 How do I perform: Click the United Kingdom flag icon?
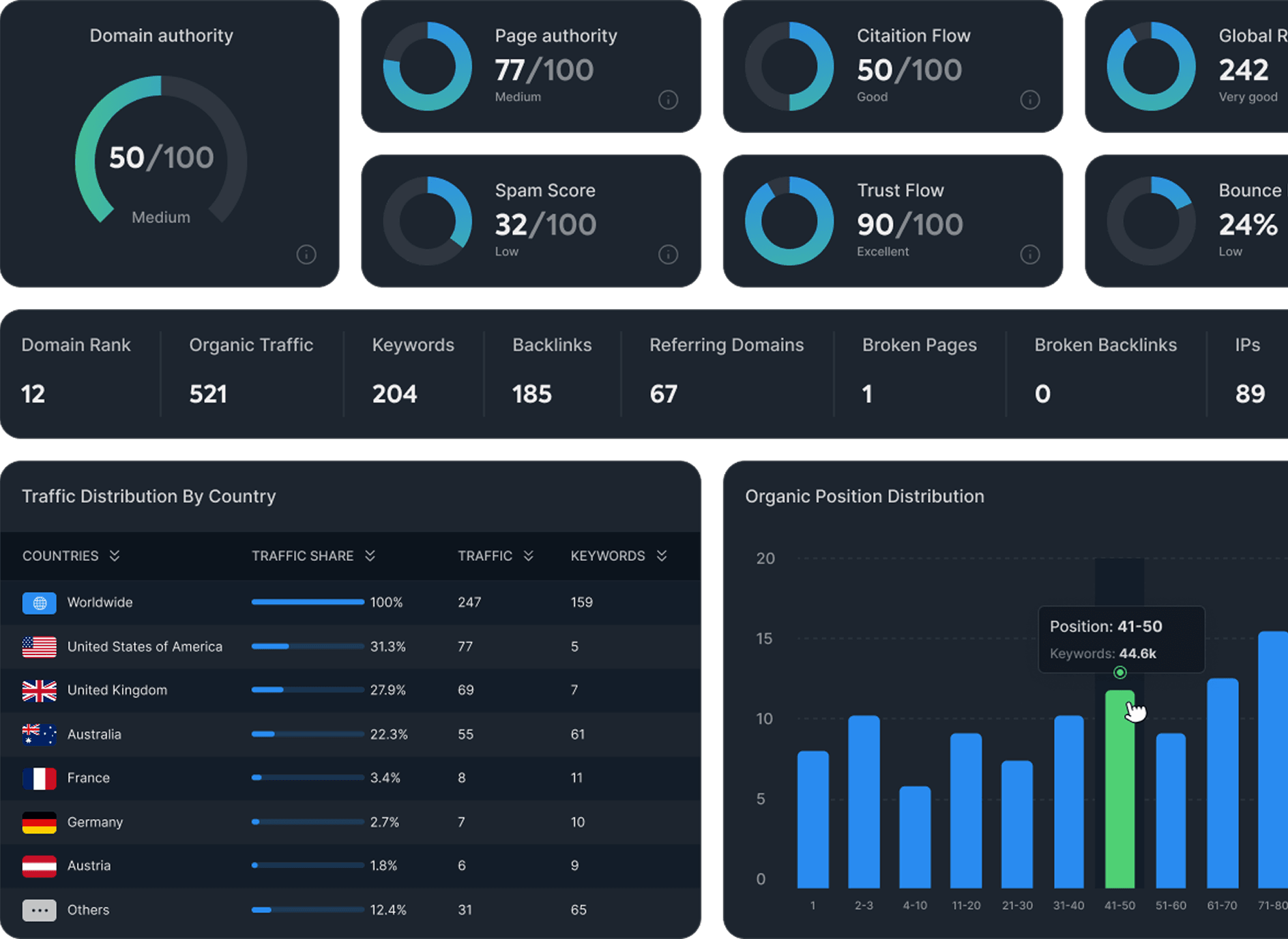click(40, 690)
